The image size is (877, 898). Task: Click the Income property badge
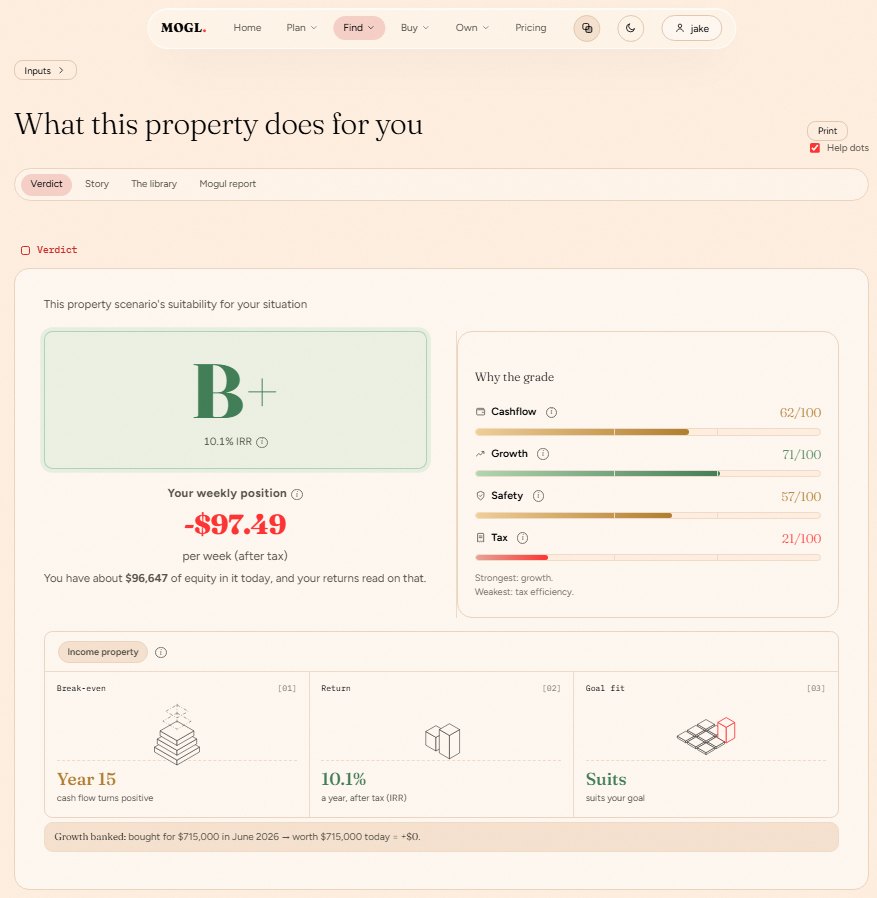(x=103, y=652)
